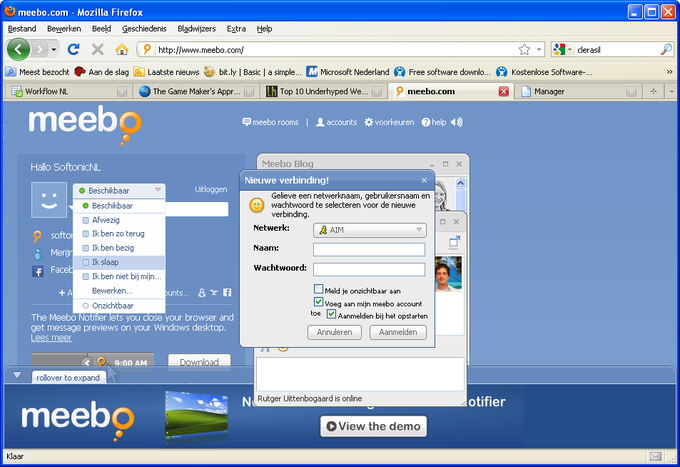Click the Facebook account icon in sidebar

point(38,271)
